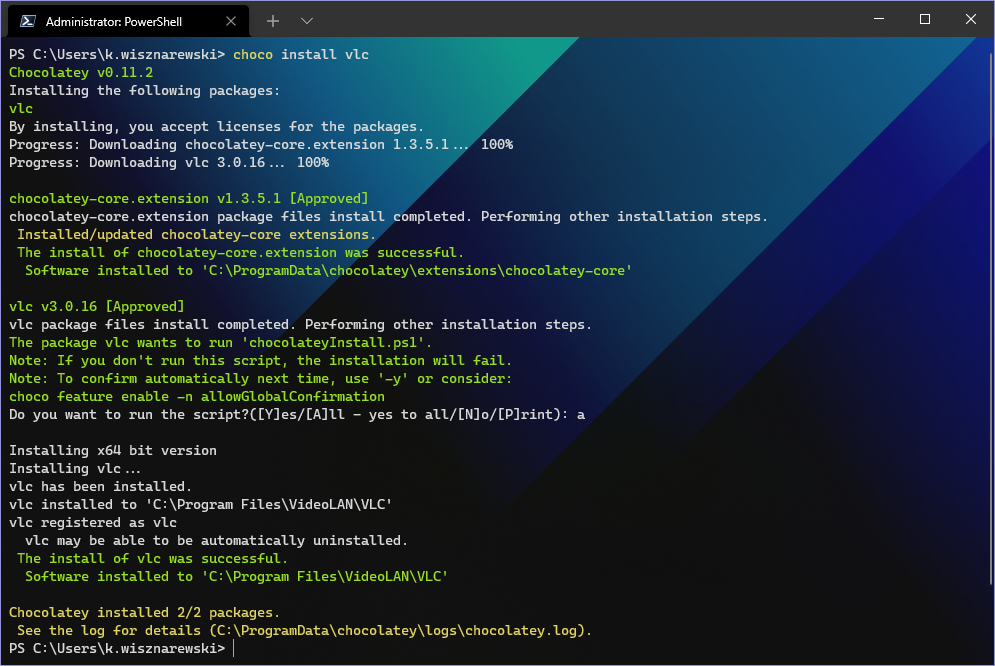
Task: Click the 'Downloading vlc 3.0.16' progress line
Action: pos(169,162)
